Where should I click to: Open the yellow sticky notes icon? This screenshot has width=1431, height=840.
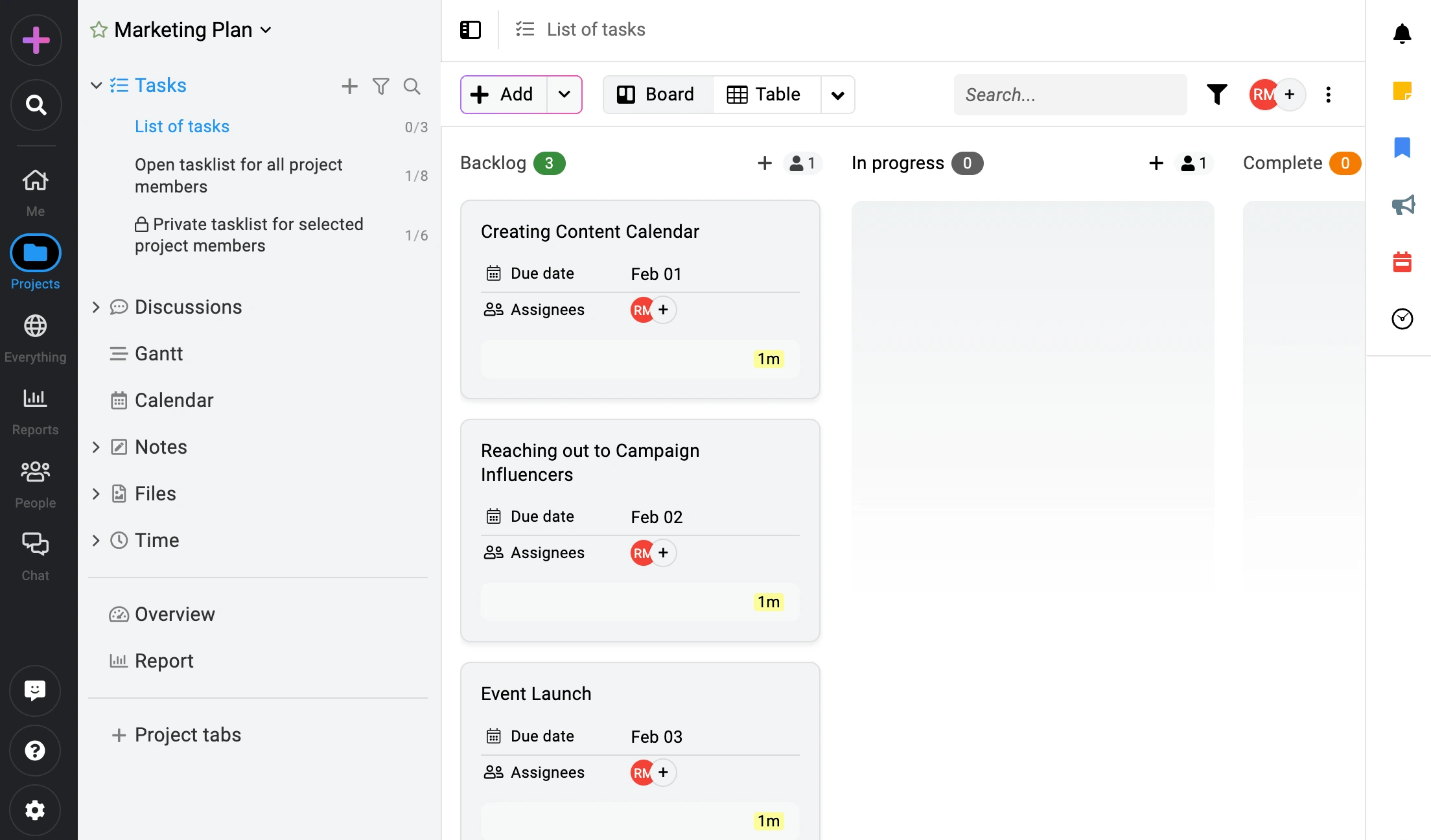coord(1402,91)
